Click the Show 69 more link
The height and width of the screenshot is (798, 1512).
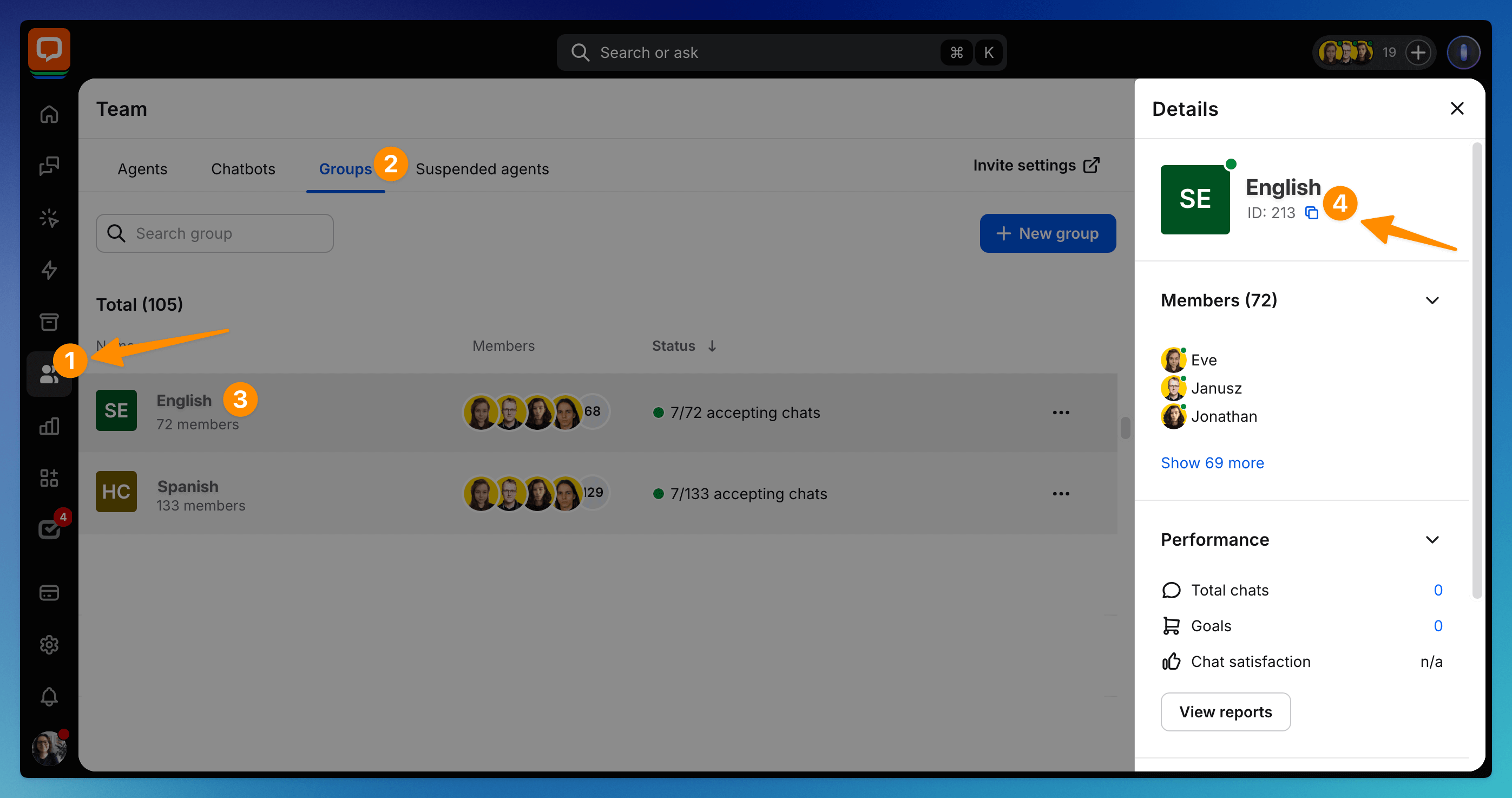(1212, 463)
